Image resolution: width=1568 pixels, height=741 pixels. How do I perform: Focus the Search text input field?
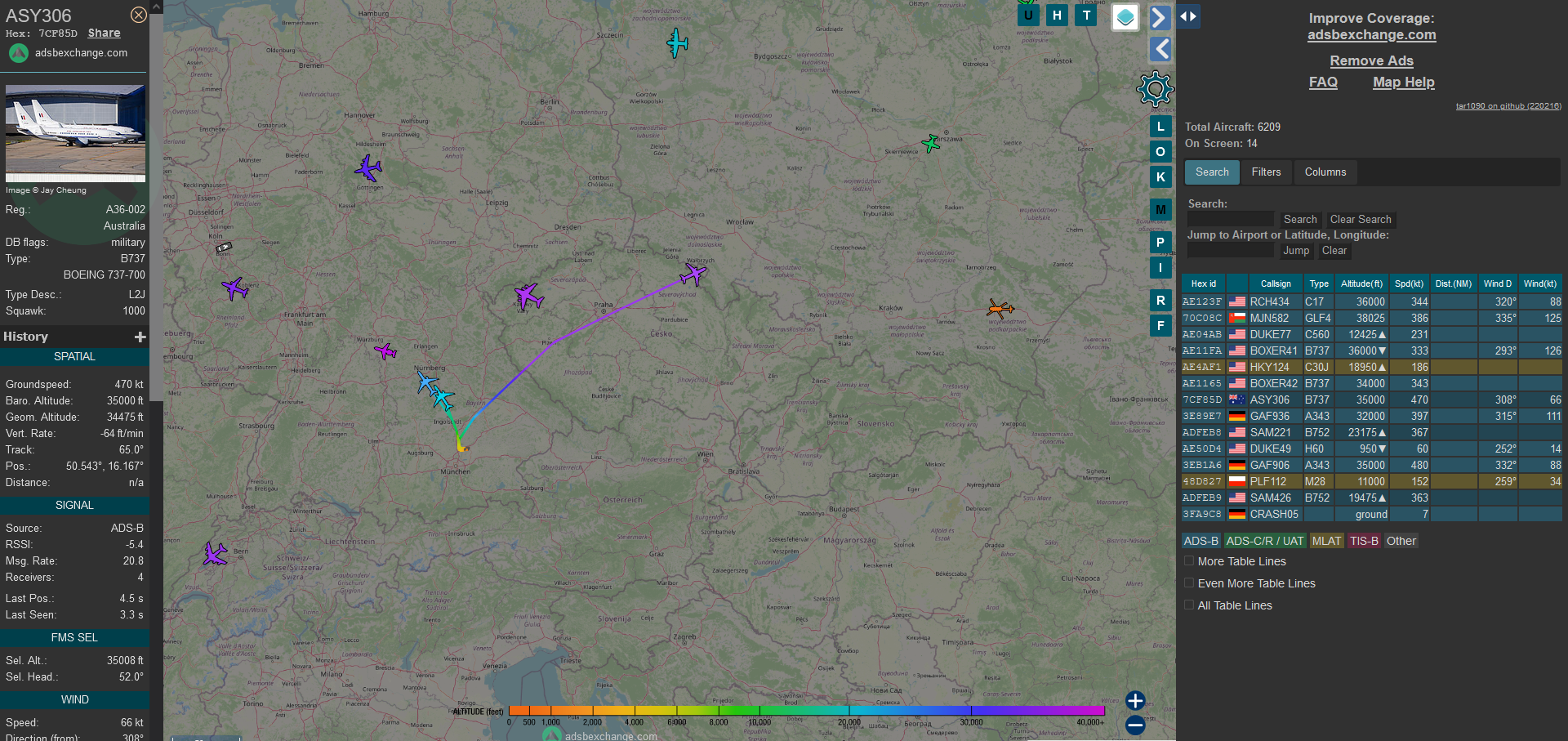tap(1231, 220)
